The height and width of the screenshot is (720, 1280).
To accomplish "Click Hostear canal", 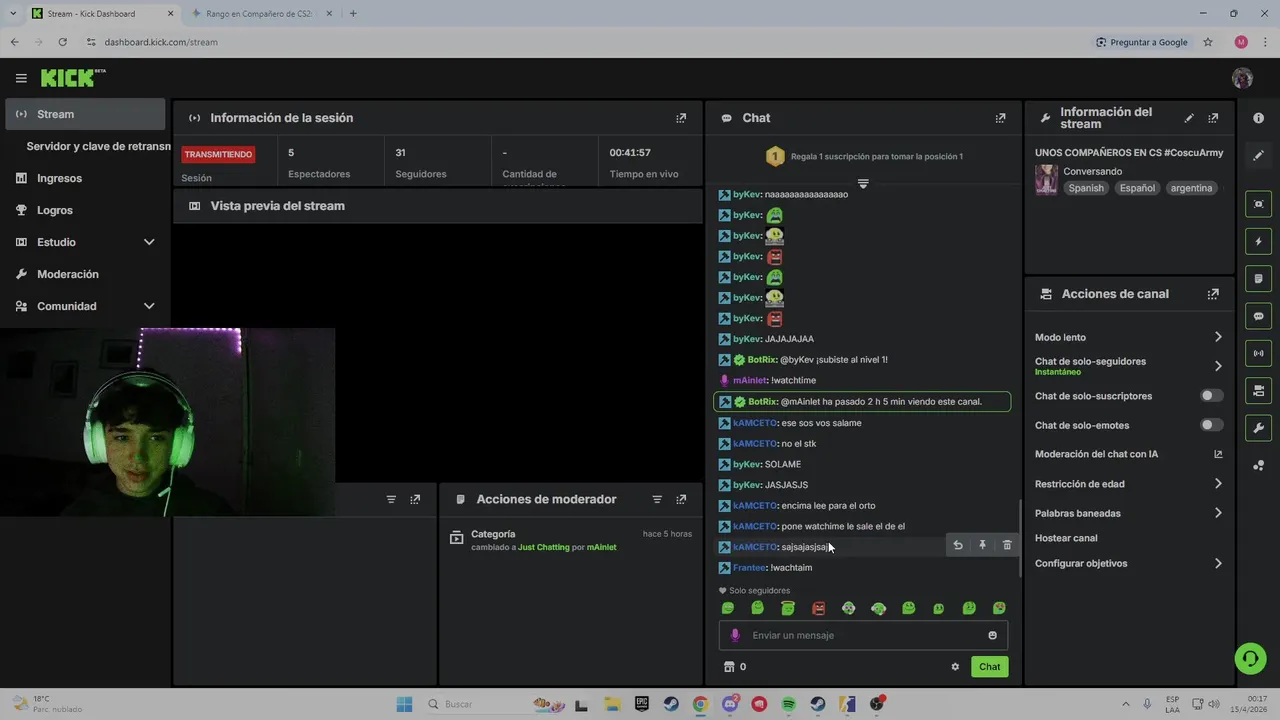I will coord(1066,538).
